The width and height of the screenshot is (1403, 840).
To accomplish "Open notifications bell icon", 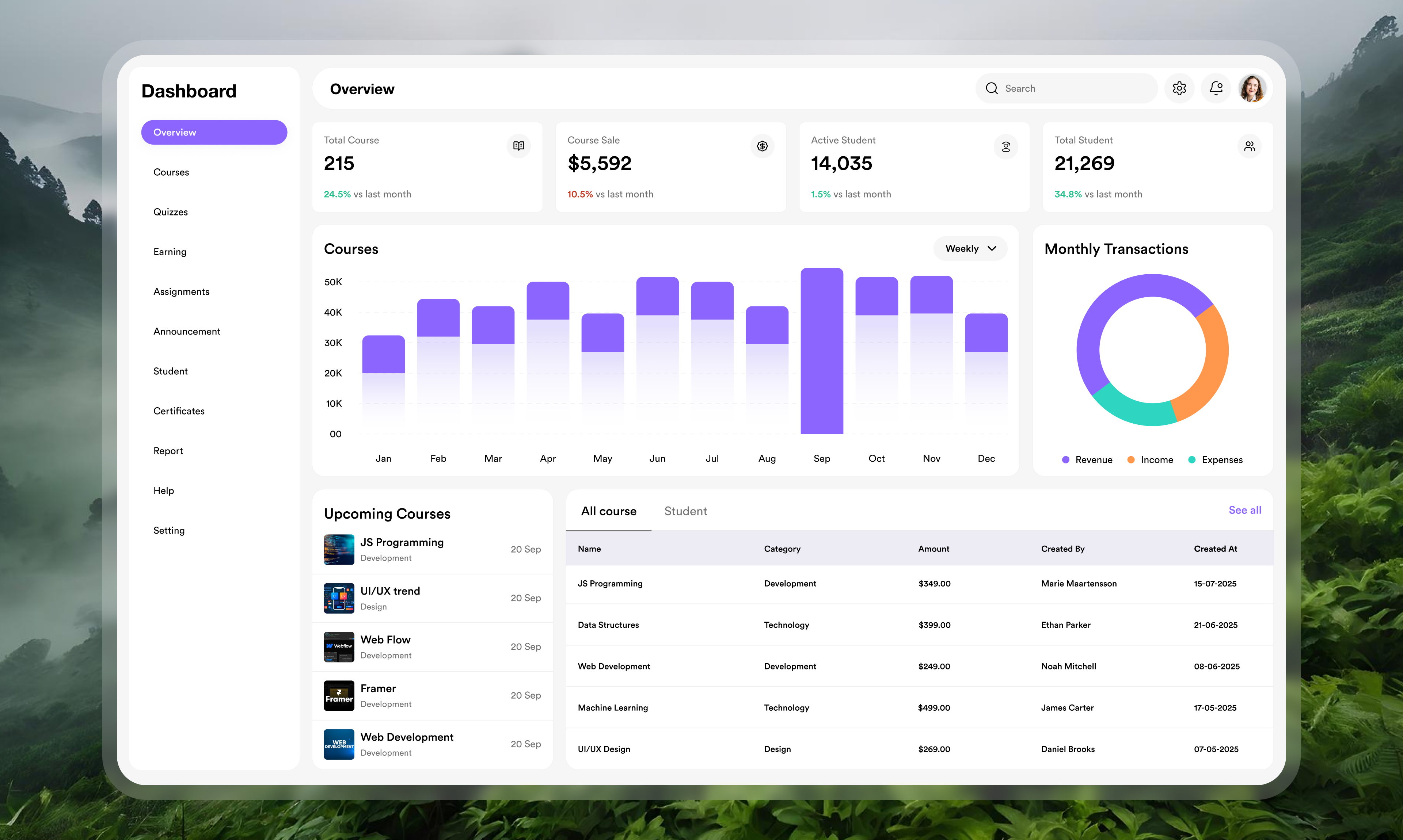I will 1216,88.
